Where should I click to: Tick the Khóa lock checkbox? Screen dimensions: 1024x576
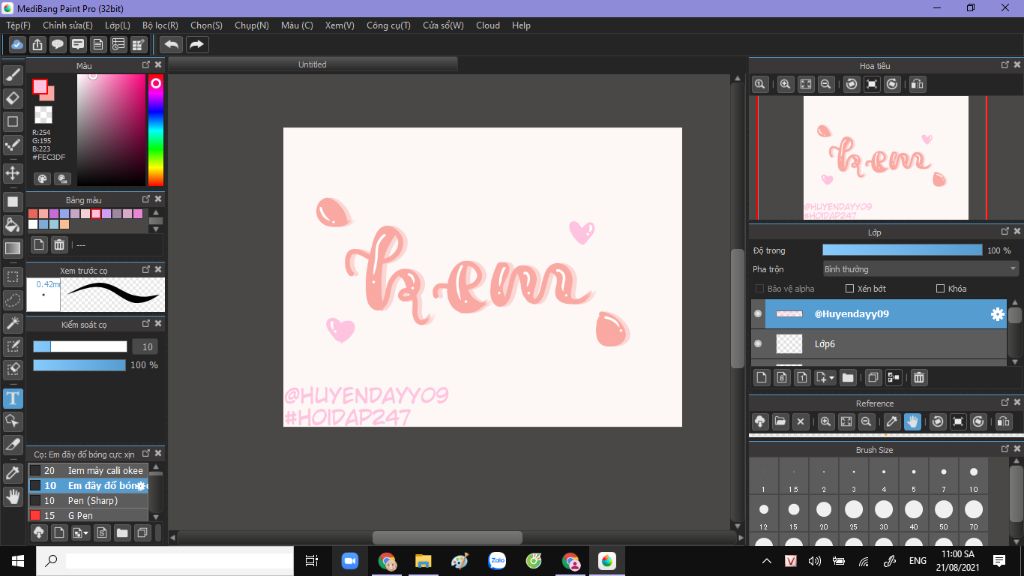(x=940, y=289)
